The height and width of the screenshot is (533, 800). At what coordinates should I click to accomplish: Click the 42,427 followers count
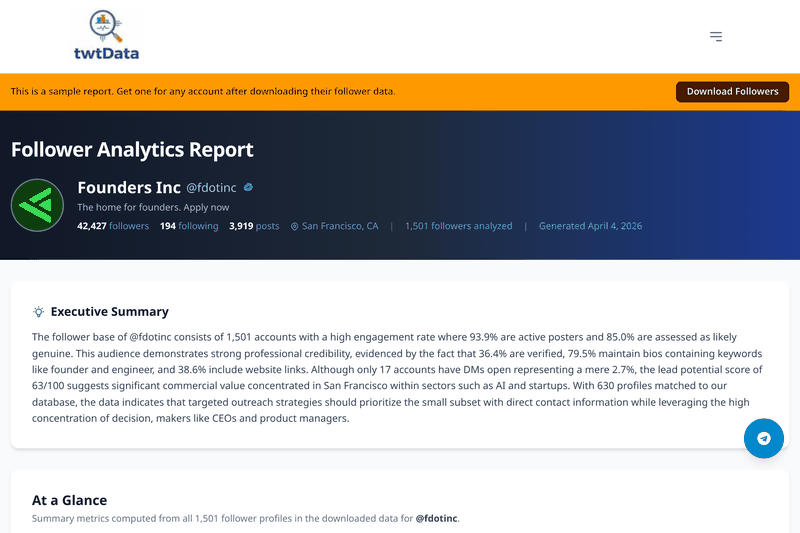(113, 226)
